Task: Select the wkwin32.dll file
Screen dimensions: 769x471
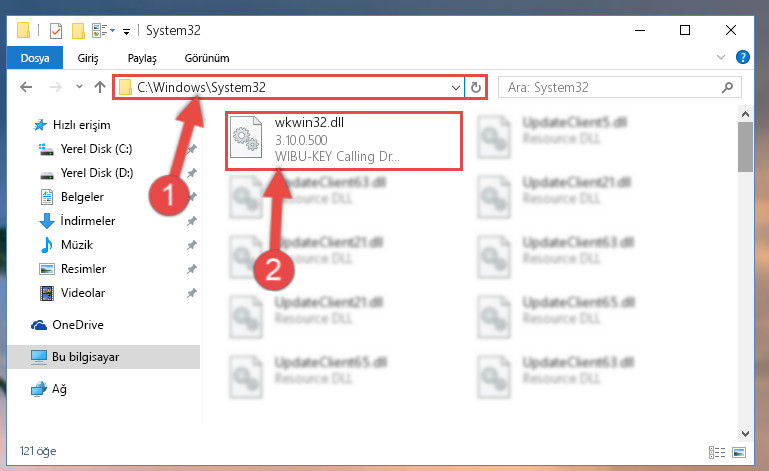Action: [x=344, y=141]
